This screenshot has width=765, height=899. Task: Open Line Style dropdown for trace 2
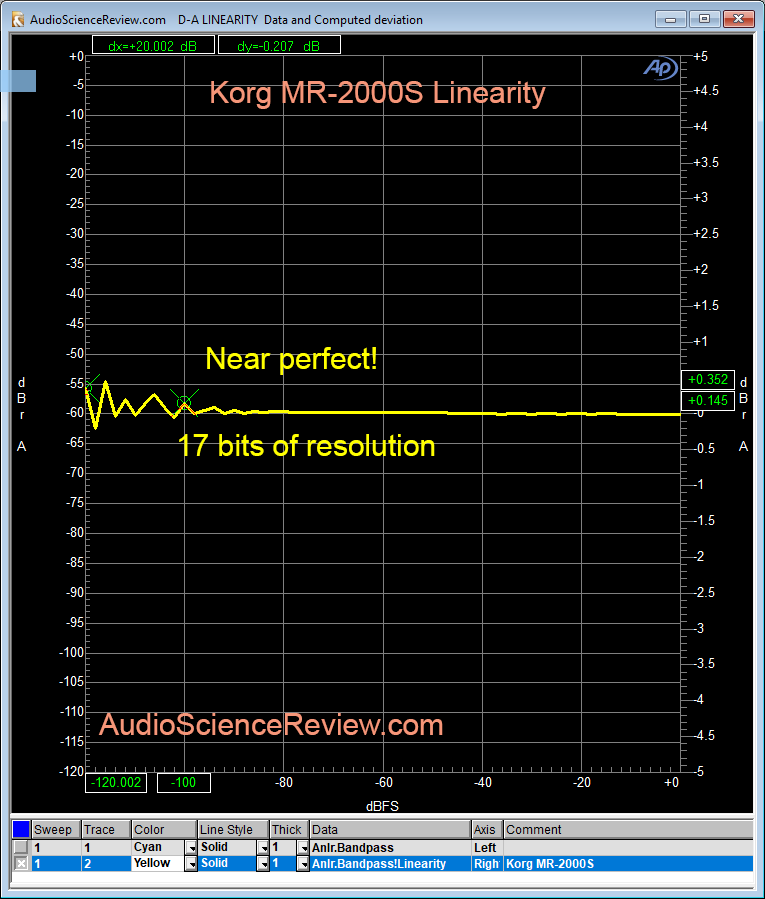[x=263, y=863]
